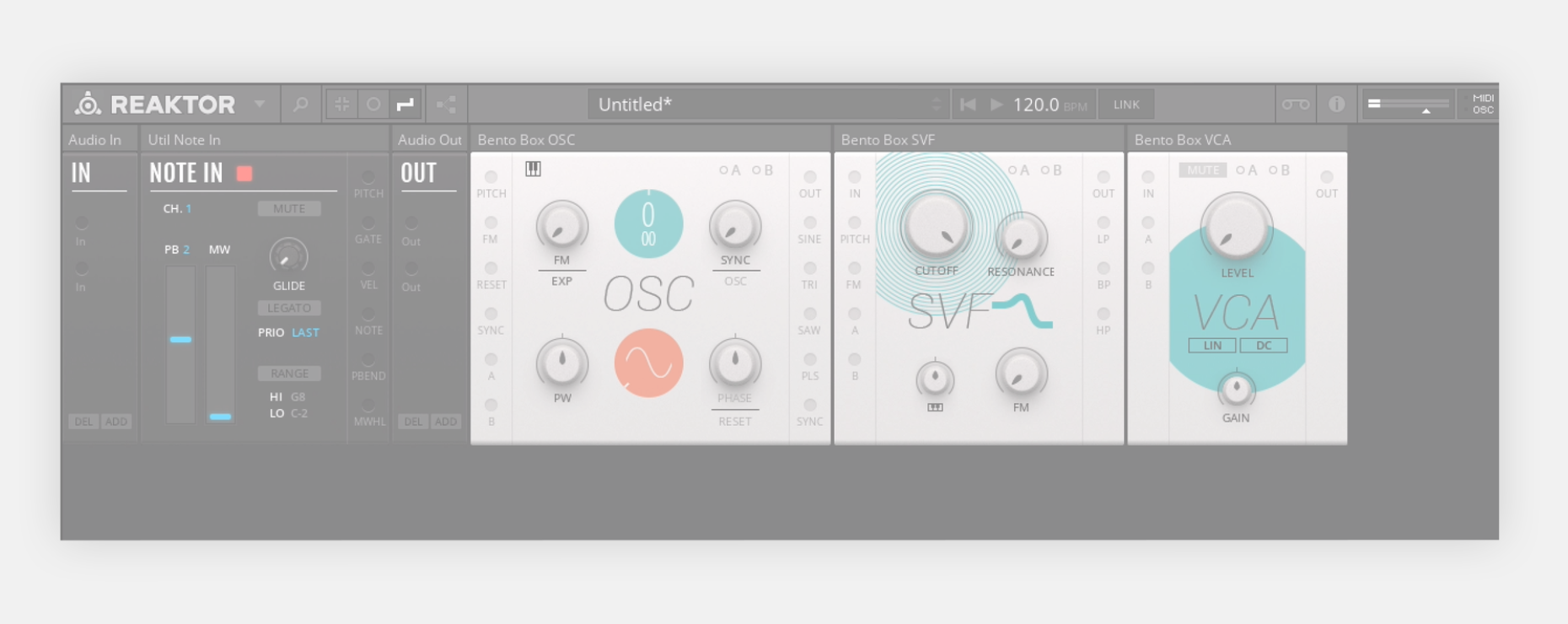1568x624 pixels.
Task: Click the LP output port on the SVF
Action: coord(1104,223)
